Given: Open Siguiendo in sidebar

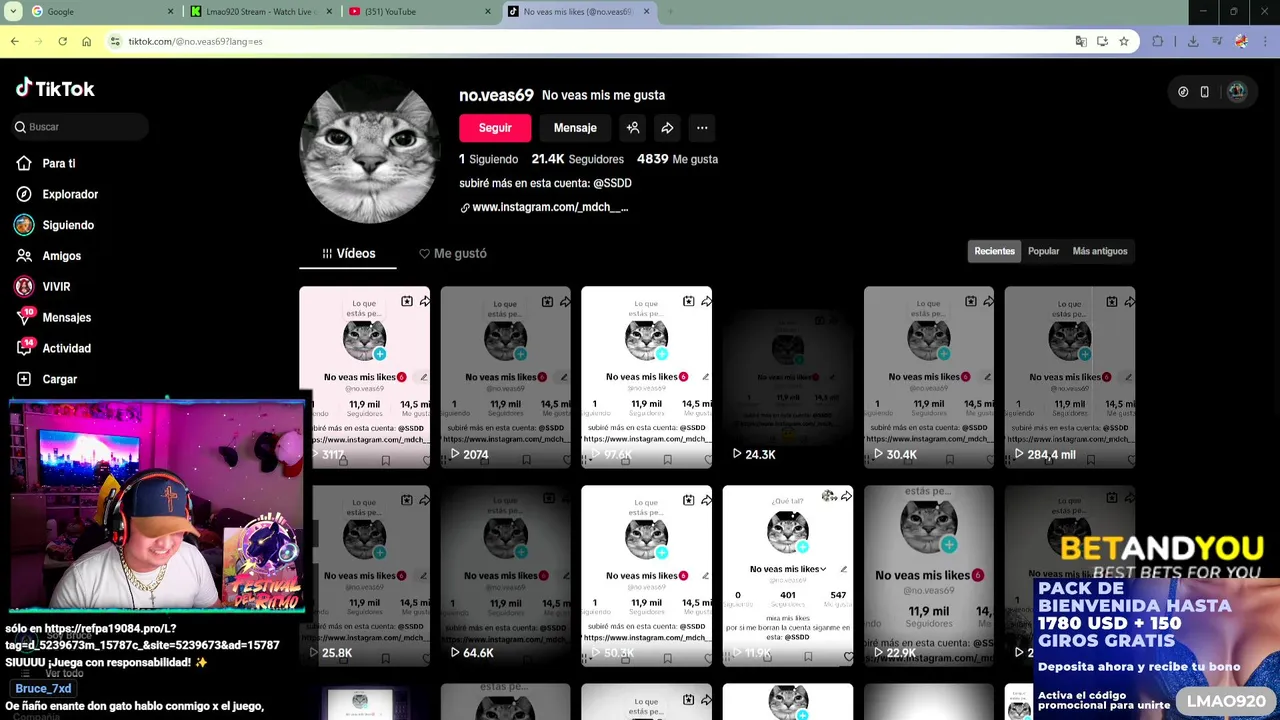Looking at the screenshot, I should point(67,225).
